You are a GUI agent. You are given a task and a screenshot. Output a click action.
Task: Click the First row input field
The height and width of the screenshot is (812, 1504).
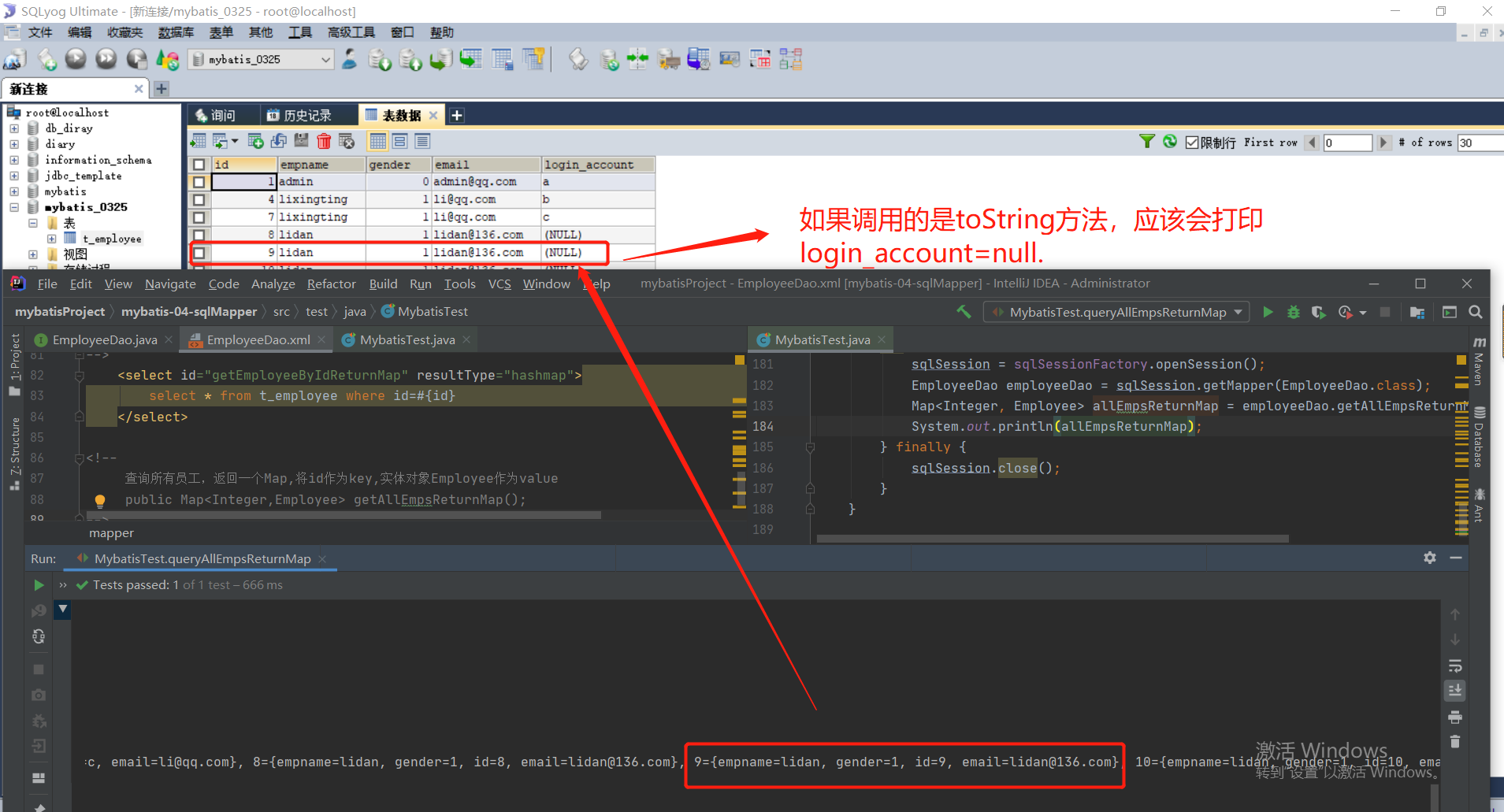coord(1348,143)
